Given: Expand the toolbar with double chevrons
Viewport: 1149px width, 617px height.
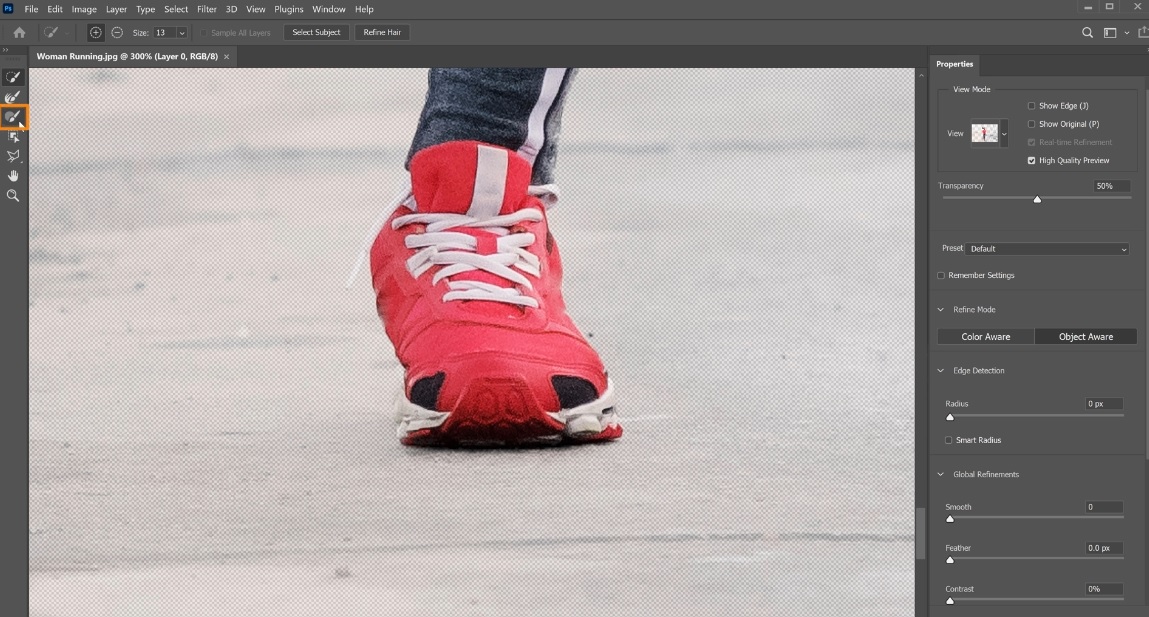Looking at the screenshot, I should coord(5,50).
